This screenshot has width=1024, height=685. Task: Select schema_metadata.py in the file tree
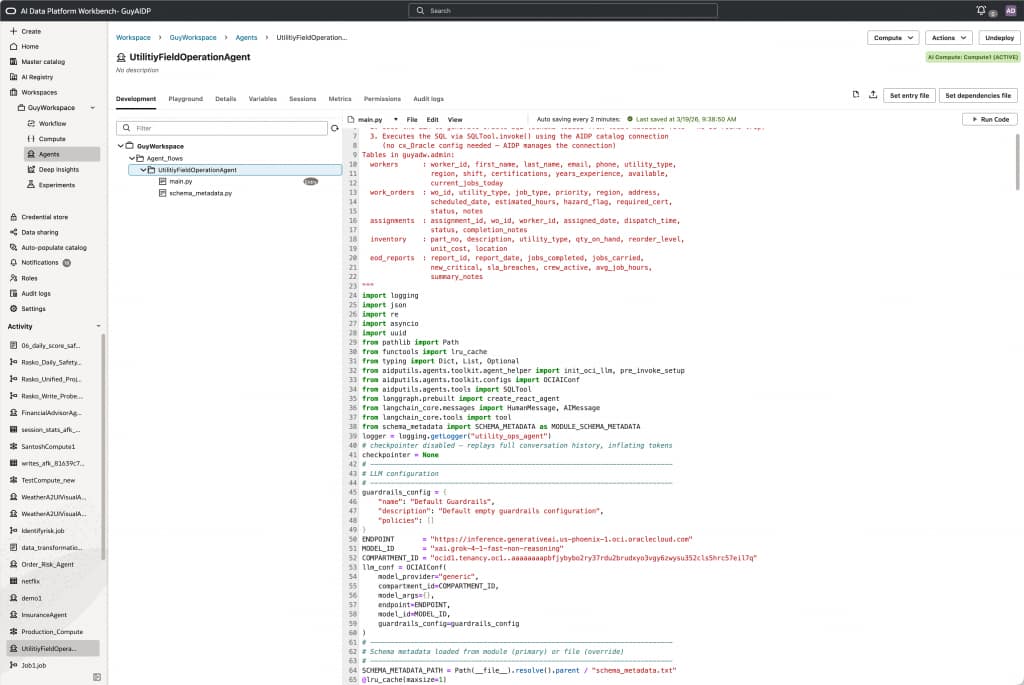pos(196,193)
